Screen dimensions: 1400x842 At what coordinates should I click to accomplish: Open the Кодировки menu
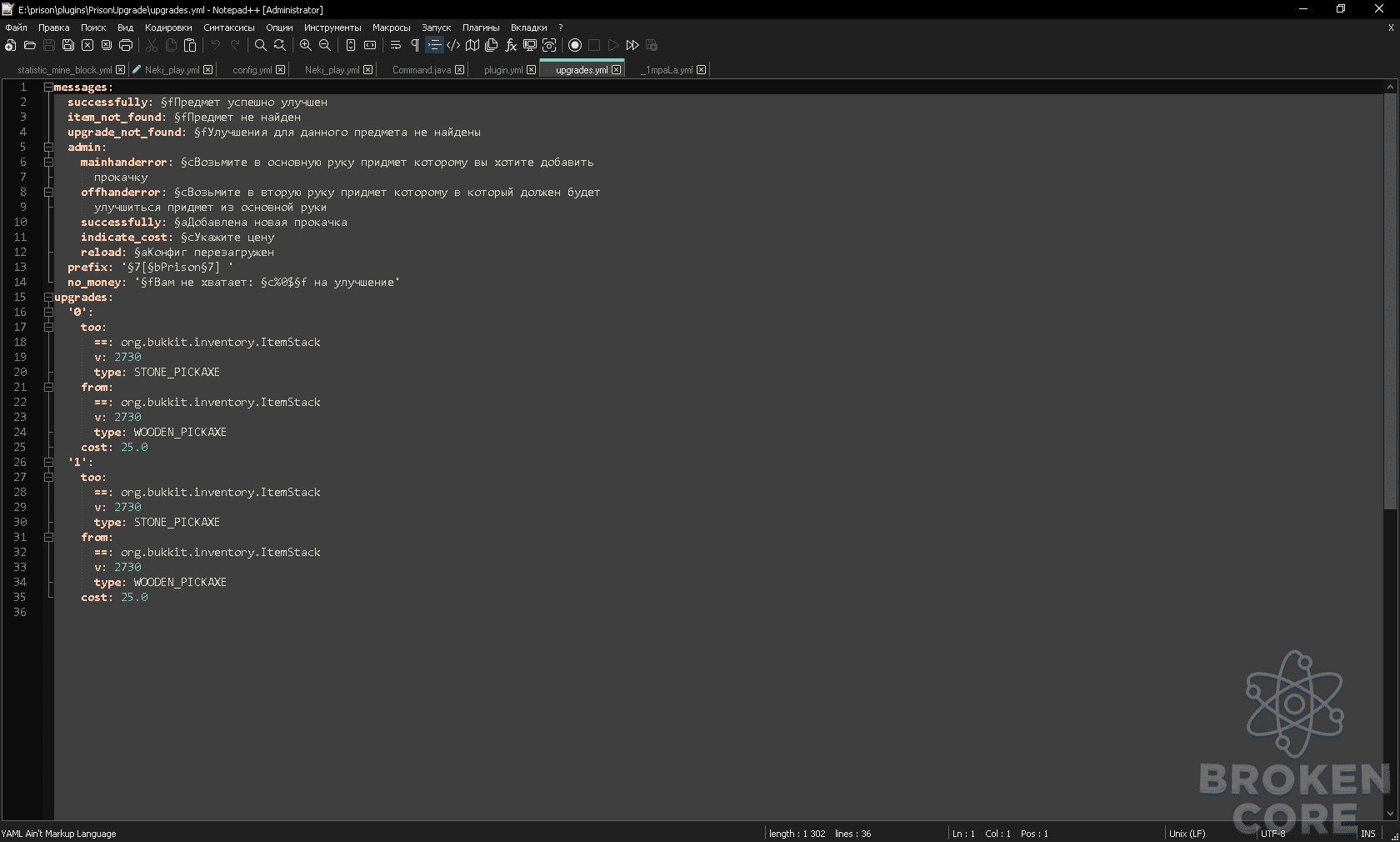point(168,28)
